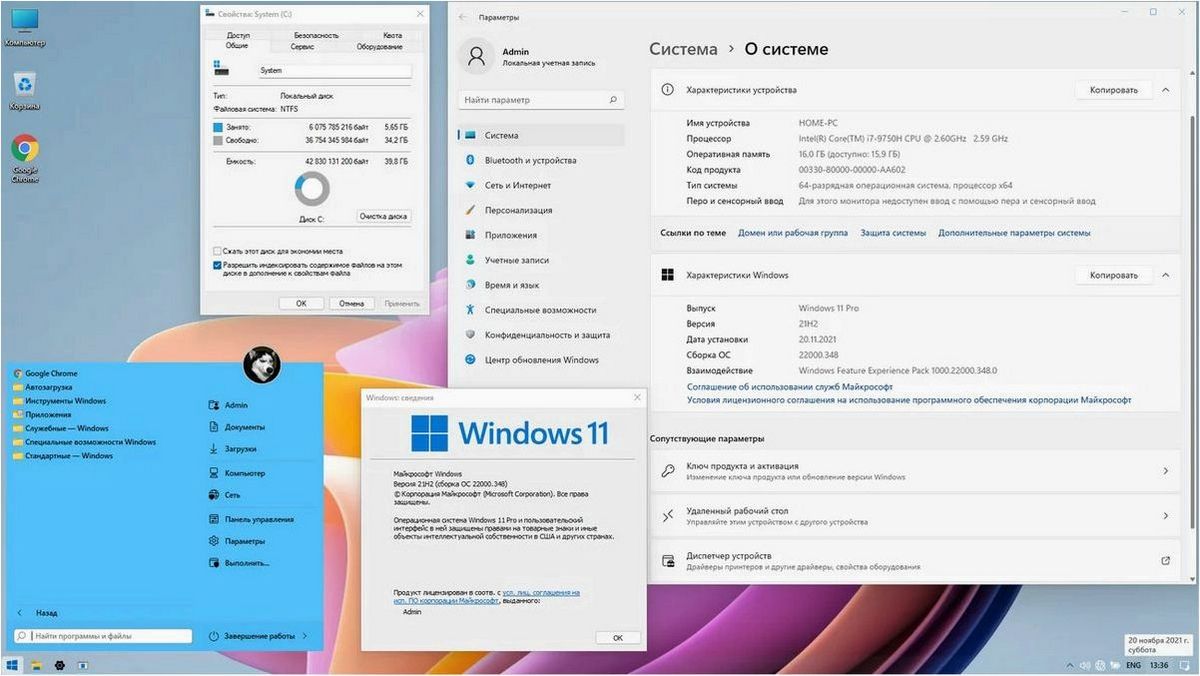Open Домен или рабочая группа link

792,233
